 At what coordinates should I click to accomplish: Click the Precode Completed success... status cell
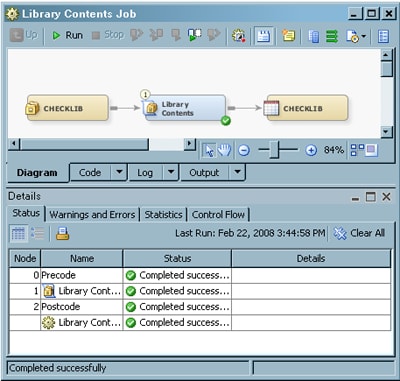[177, 275]
